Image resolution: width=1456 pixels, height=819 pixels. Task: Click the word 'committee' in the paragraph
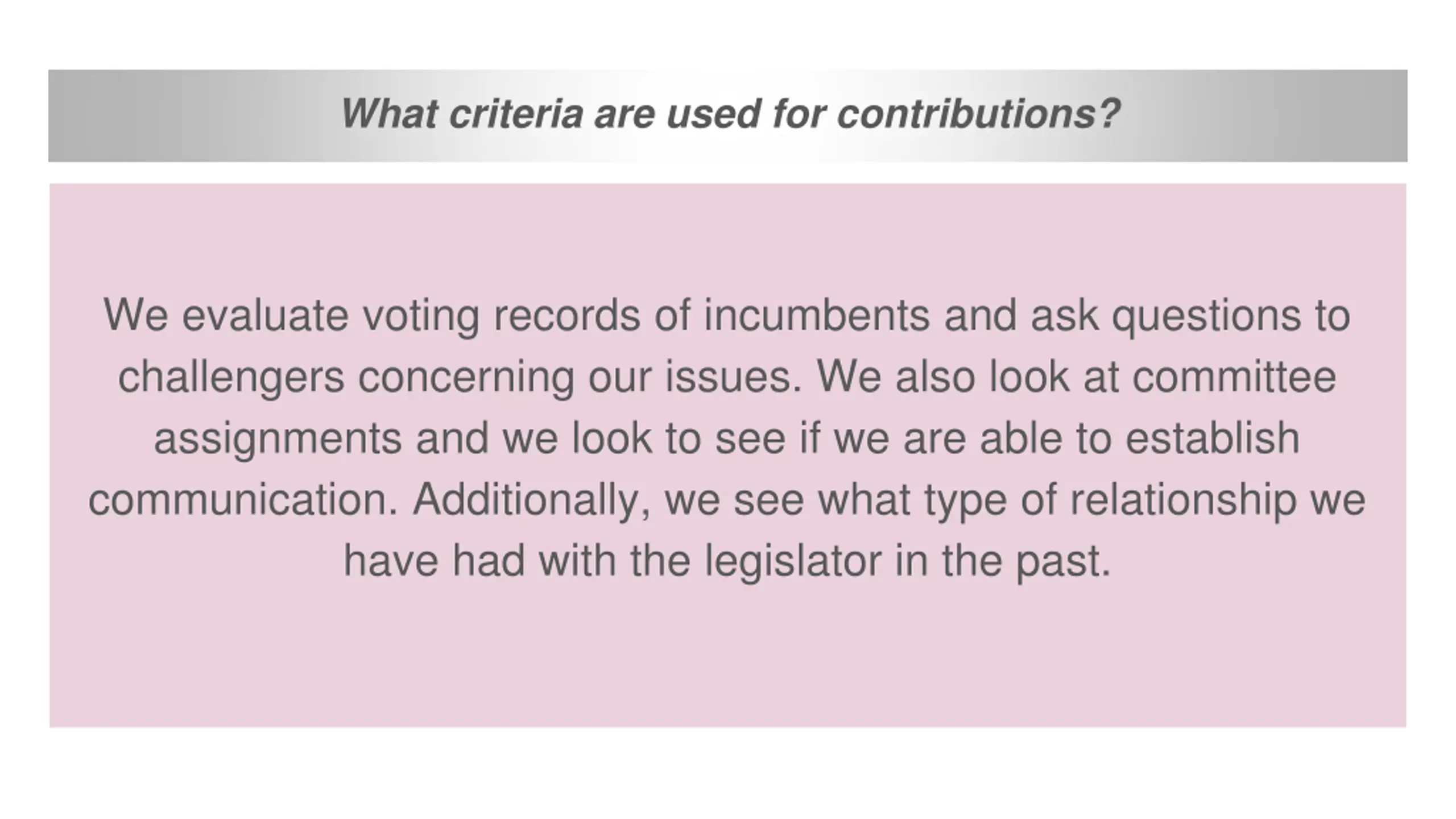click(1234, 377)
